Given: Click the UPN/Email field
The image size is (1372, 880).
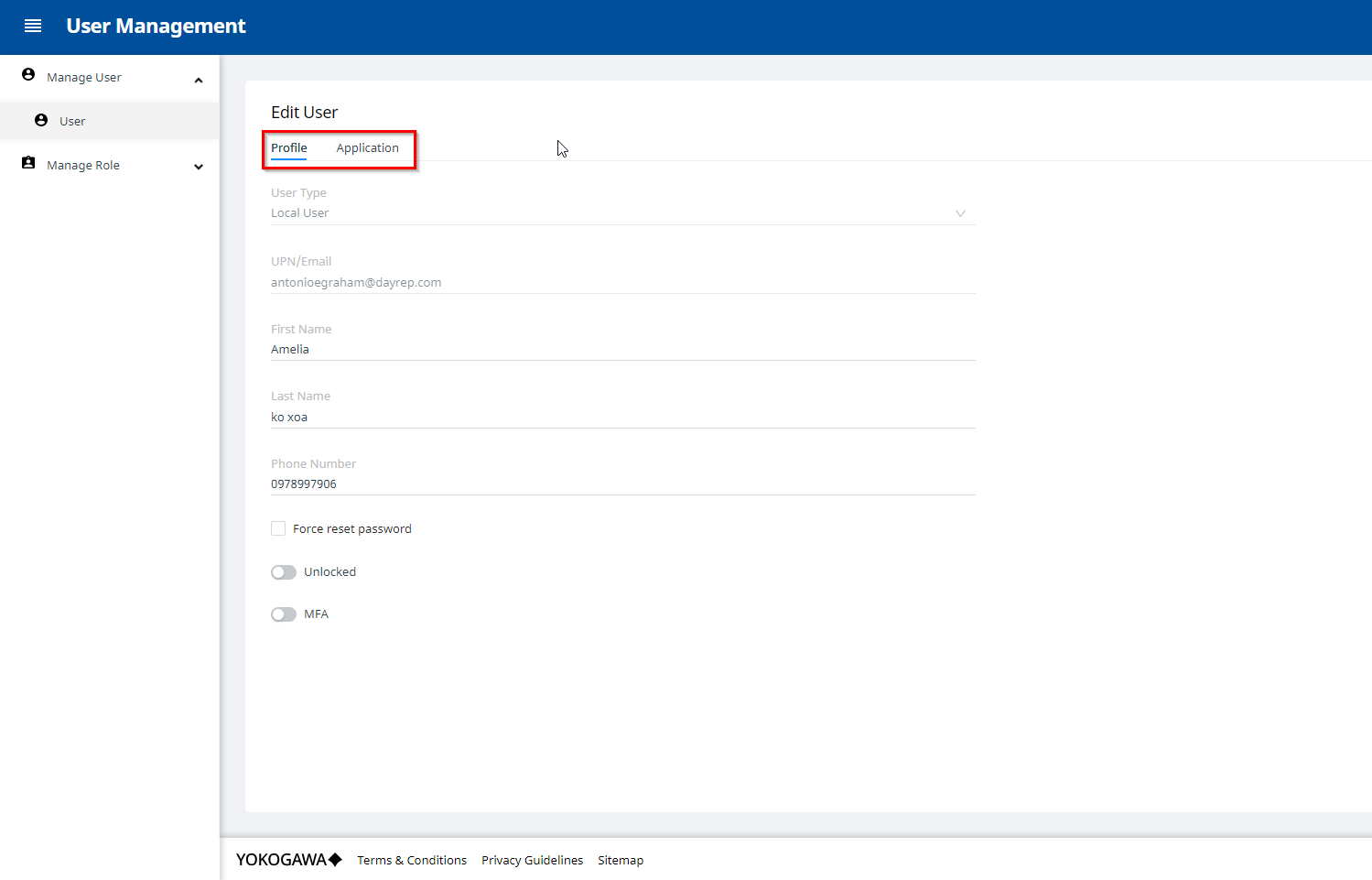Looking at the screenshot, I should [x=622, y=282].
